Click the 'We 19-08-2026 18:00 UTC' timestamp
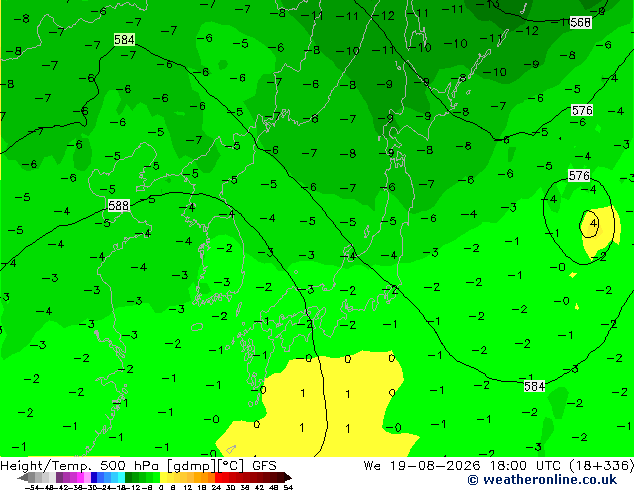Viewport: 634px width, 490px height. tap(464, 466)
